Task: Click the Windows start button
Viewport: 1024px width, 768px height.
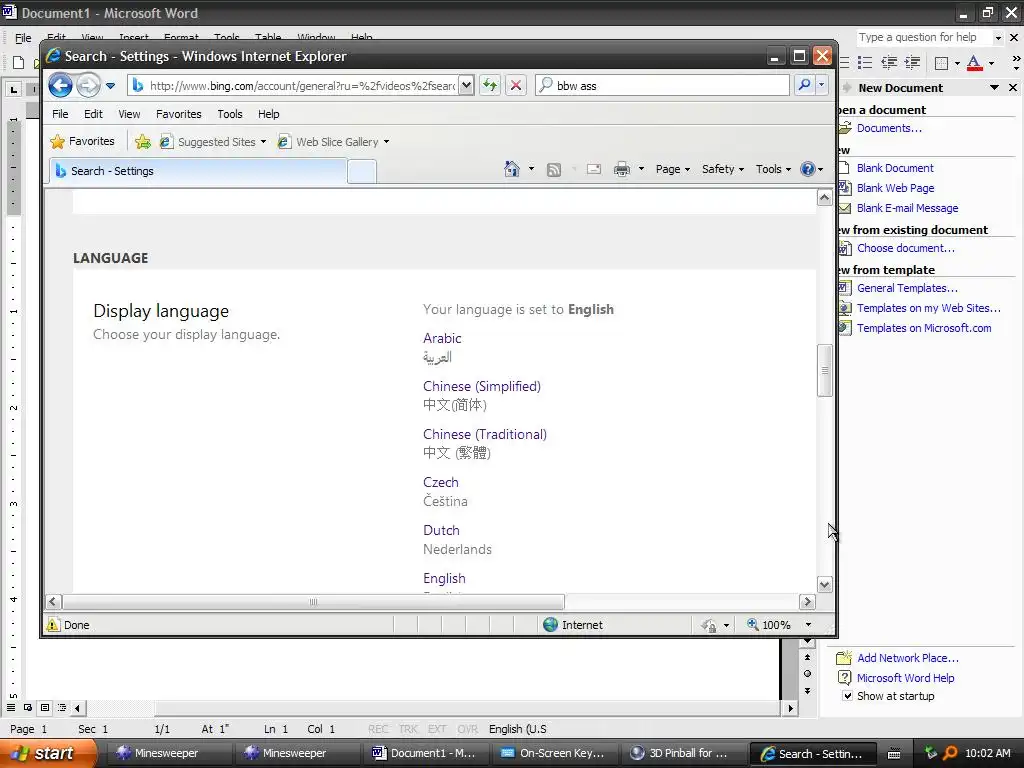Action: pyautogui.click(x=47, y=753)
